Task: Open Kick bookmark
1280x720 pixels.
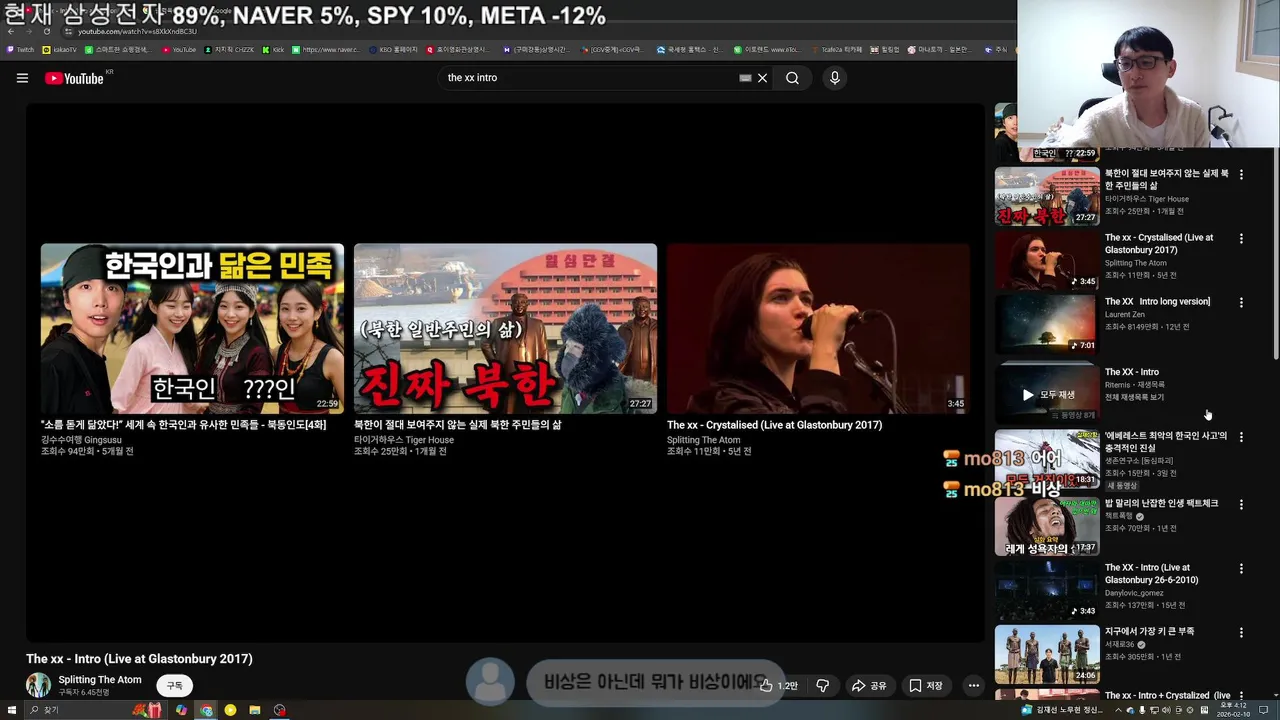Action: click(x=273, y=49)
